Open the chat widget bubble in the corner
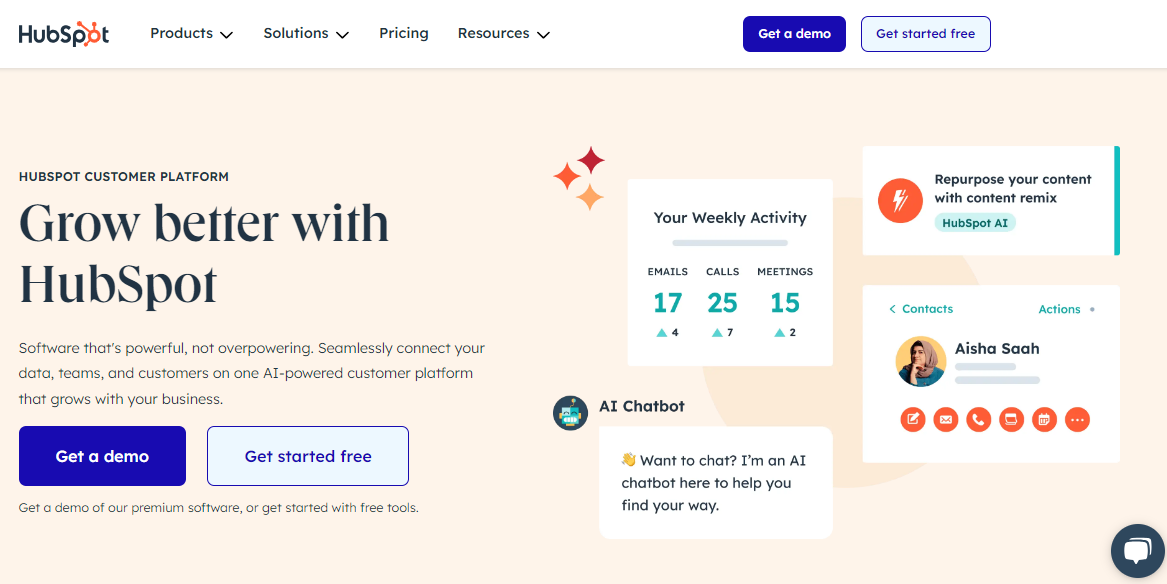Image resolution: width=1167 pixels, height=584 pixels. coord(1137,551)
